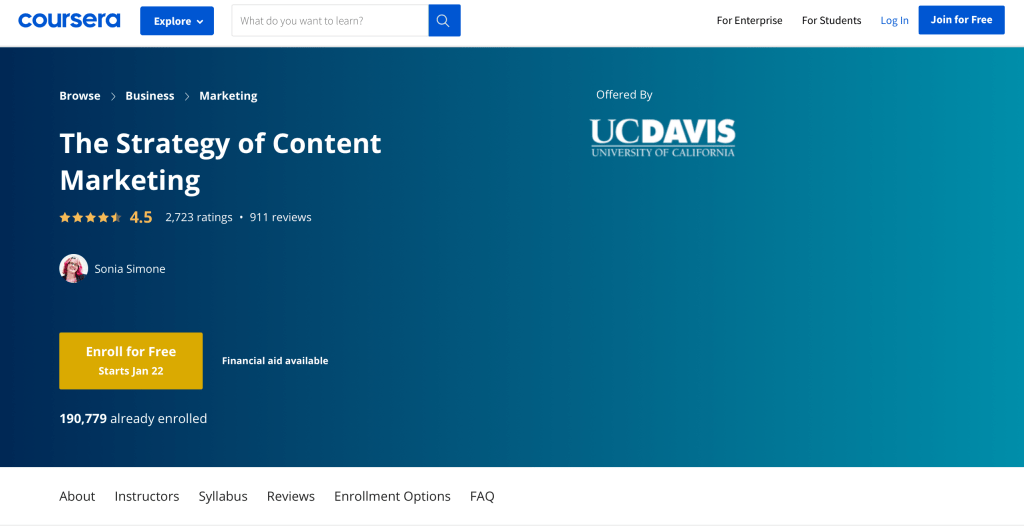Open the For Students link

831,20
